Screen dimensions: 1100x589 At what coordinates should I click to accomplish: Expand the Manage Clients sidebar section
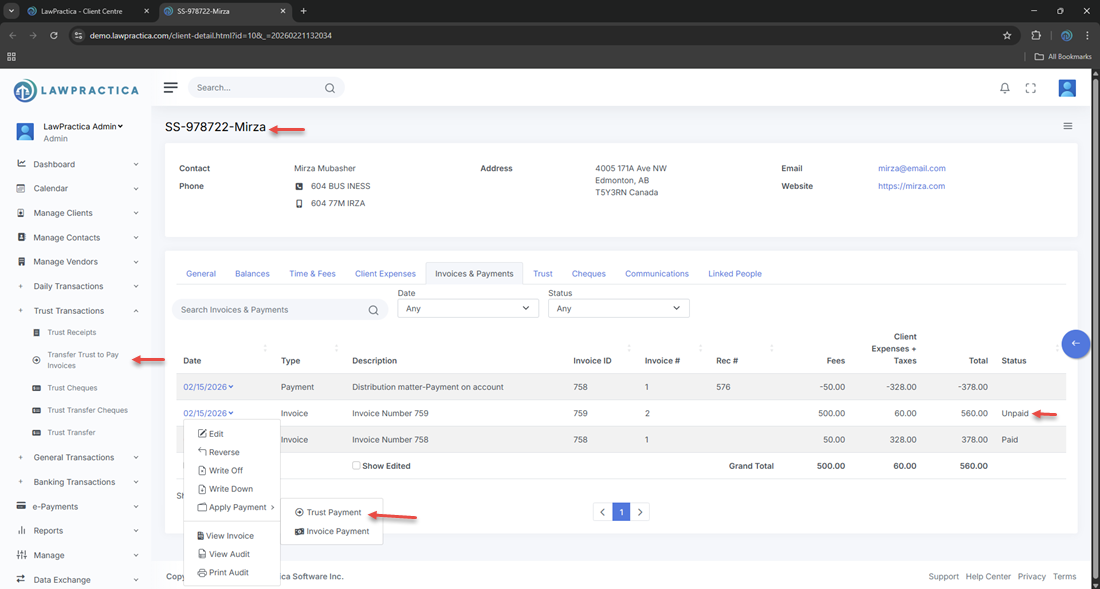[x=76, y=213]
